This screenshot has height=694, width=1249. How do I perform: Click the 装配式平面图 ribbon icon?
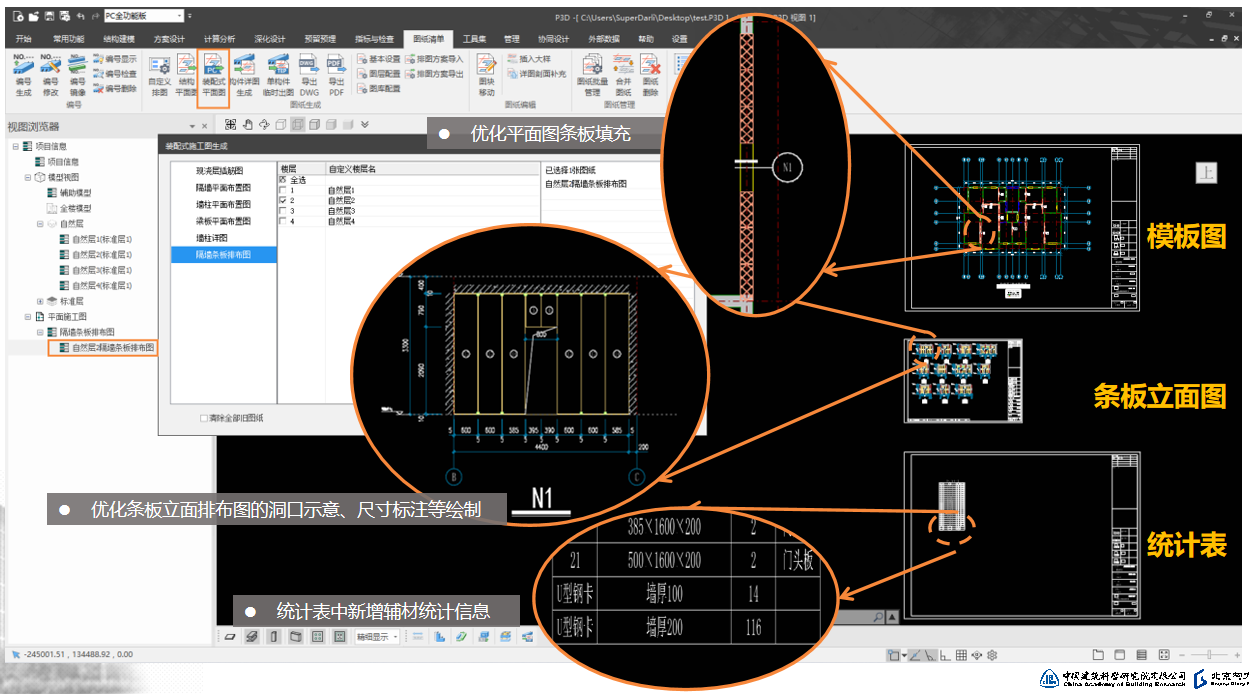[x=214, y=75]
